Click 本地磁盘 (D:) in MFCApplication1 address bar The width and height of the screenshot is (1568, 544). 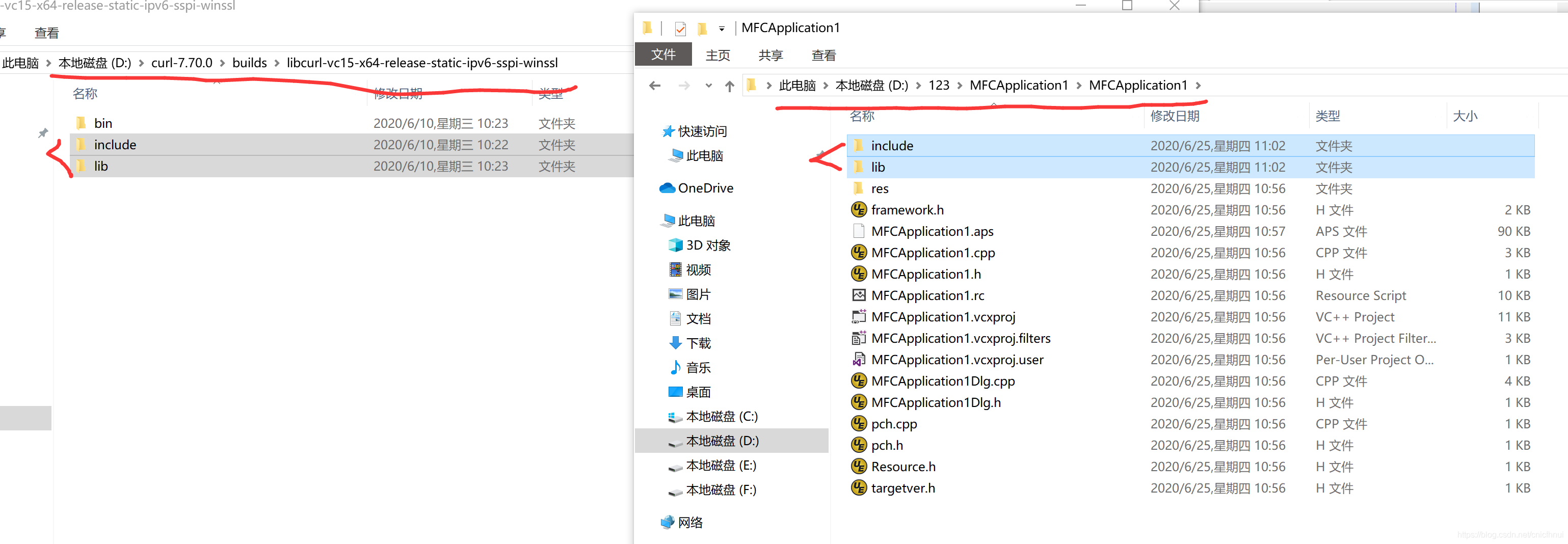tap(872, 85)
